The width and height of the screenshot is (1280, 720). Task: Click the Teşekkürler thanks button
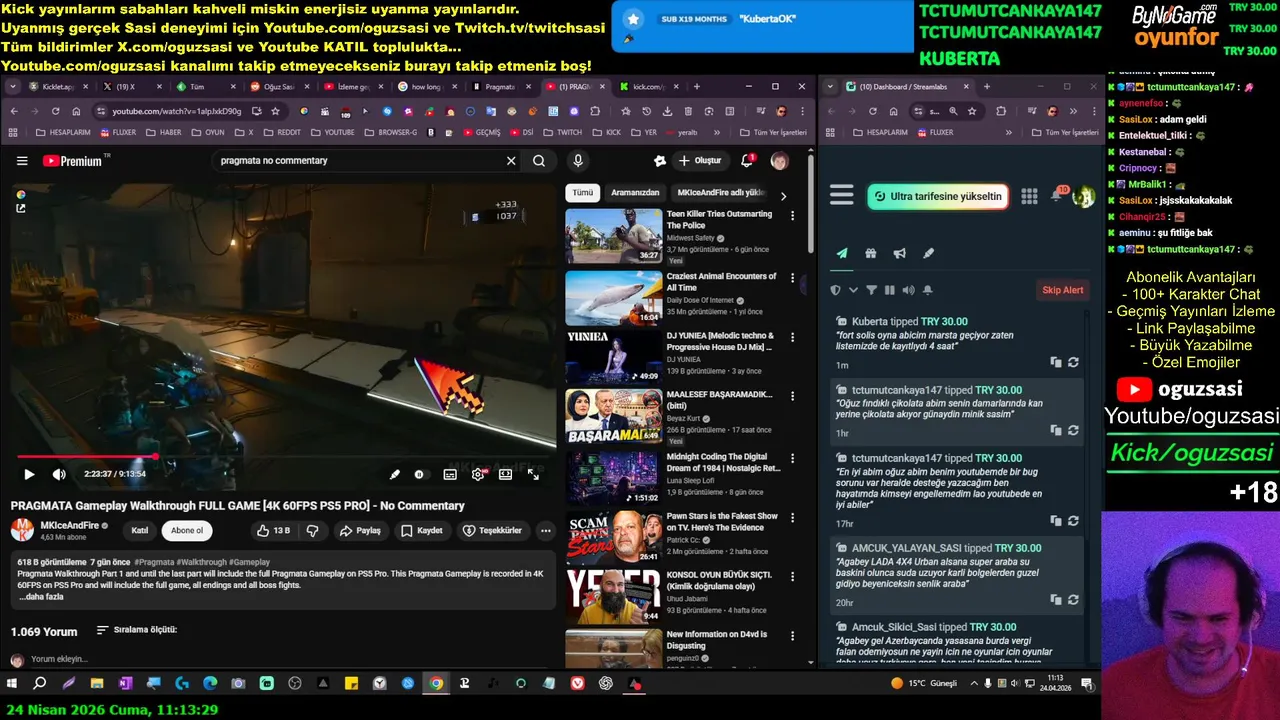492,530
